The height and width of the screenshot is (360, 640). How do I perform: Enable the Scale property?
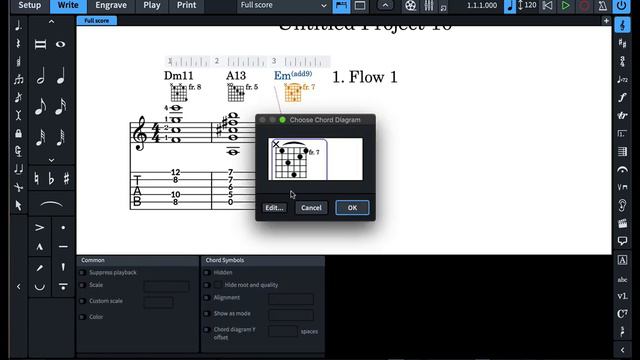[82, 285]
